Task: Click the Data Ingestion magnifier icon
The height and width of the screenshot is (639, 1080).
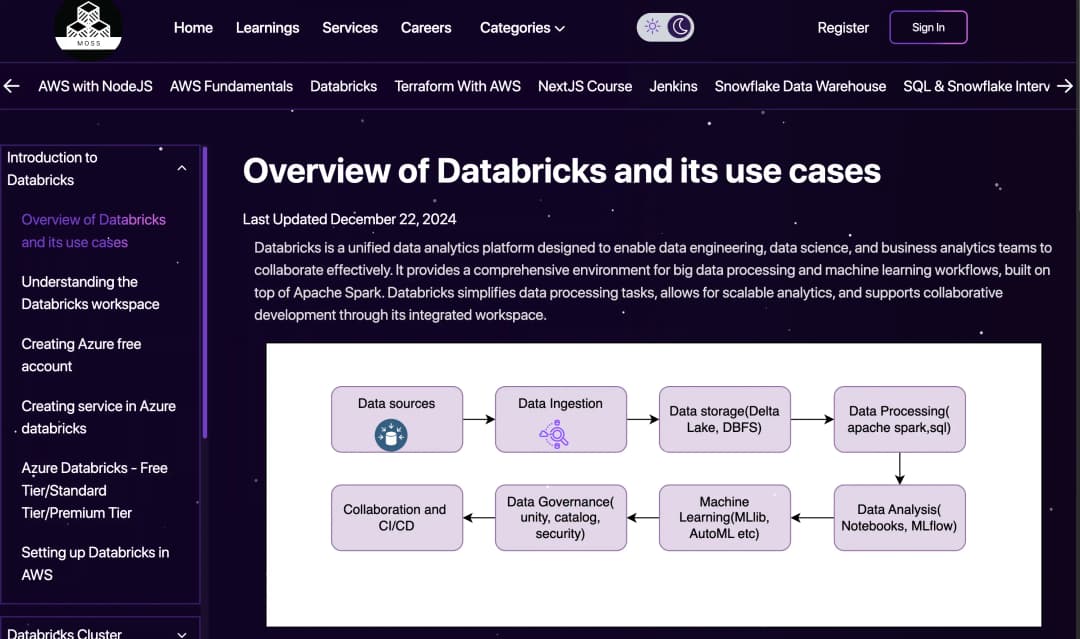Action: coord(554,434)
